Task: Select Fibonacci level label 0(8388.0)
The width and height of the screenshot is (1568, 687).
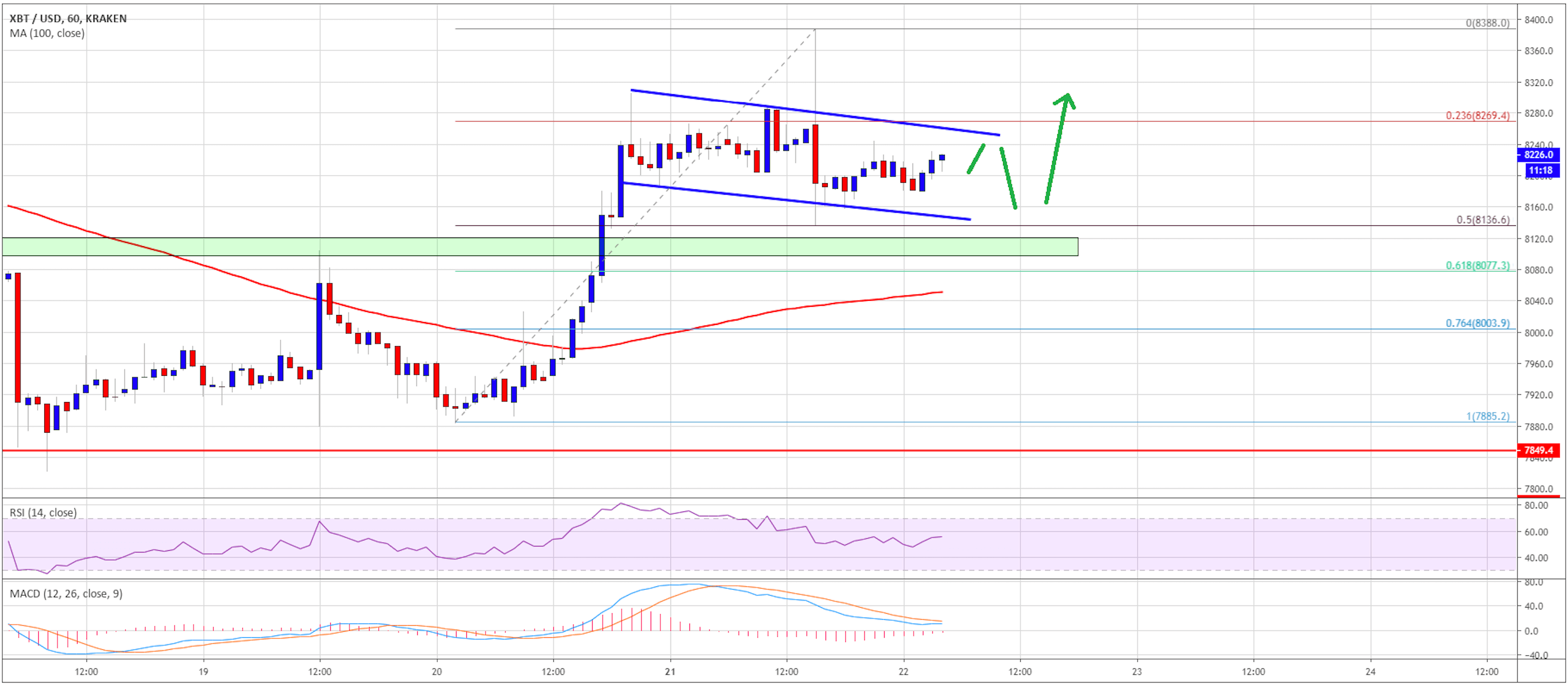Action: (x=1488, y=23)
